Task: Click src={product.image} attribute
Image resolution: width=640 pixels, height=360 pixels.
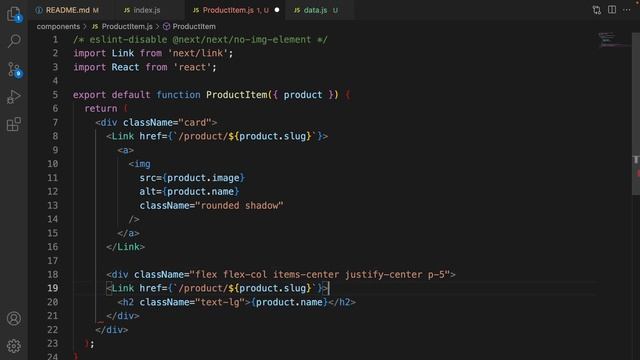Action: coord(192,178)
